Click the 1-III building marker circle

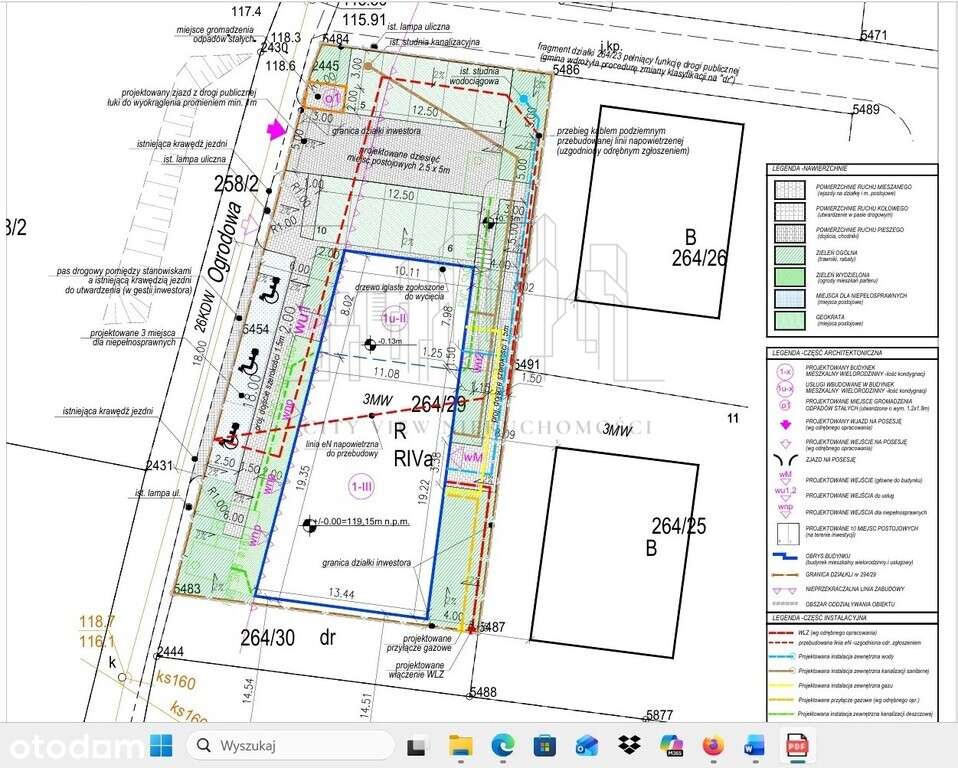361,487
